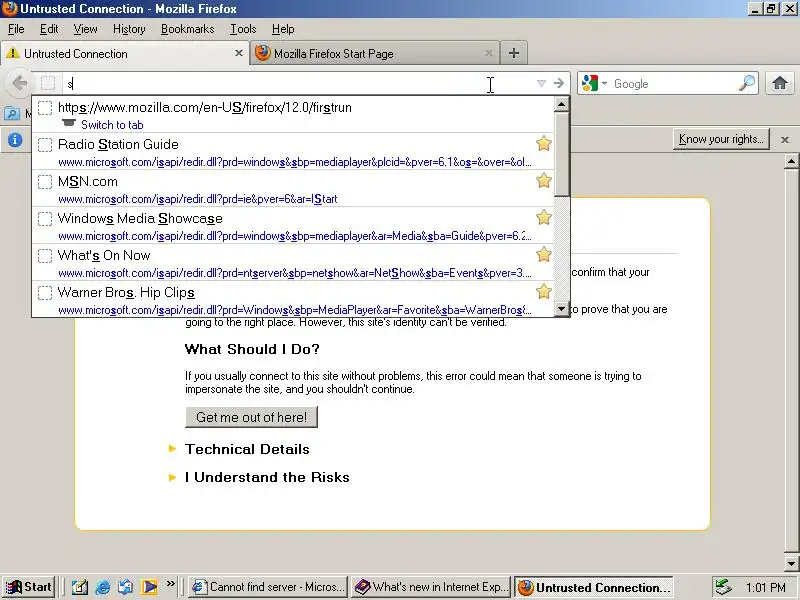Click the bookmarks toolbar item icon
The width and height of the screenshot is (800, 600).
pos(12,113)
